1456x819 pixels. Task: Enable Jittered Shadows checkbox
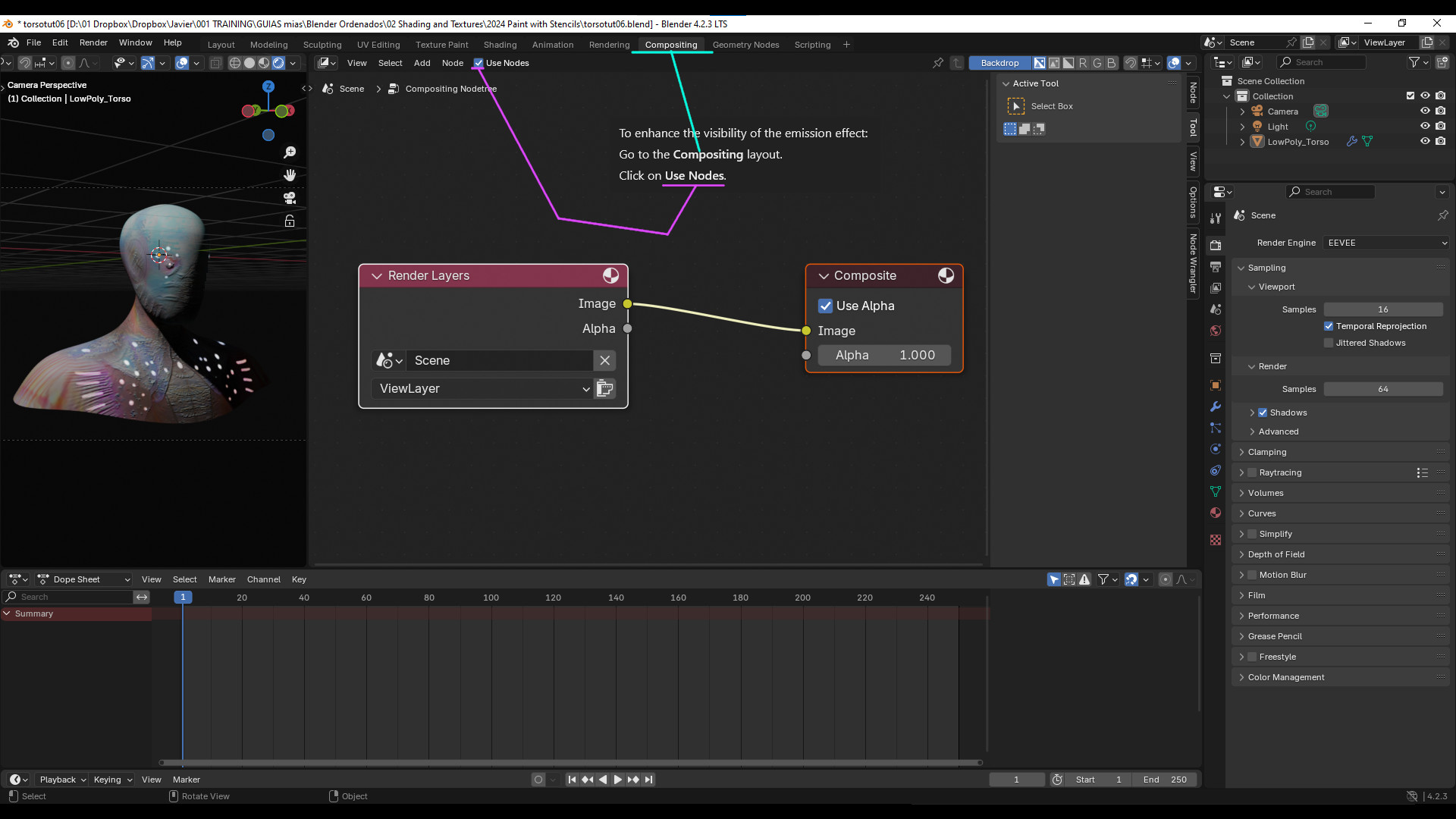click(1329, 343)
